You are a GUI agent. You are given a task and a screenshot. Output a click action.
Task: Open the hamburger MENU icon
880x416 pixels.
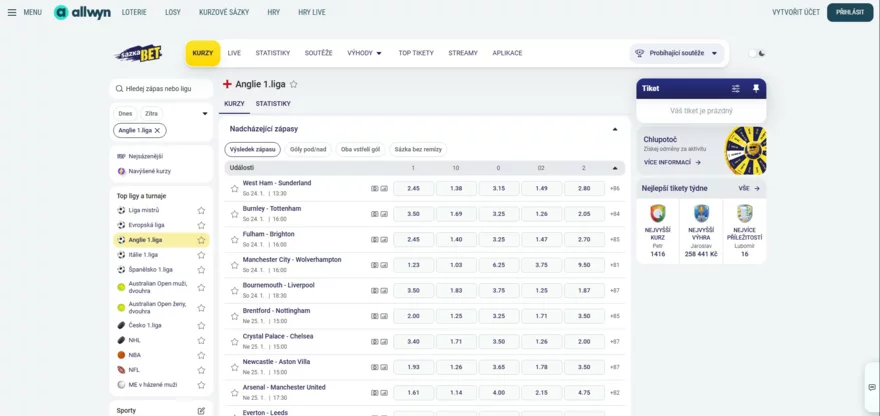point(12,12)
